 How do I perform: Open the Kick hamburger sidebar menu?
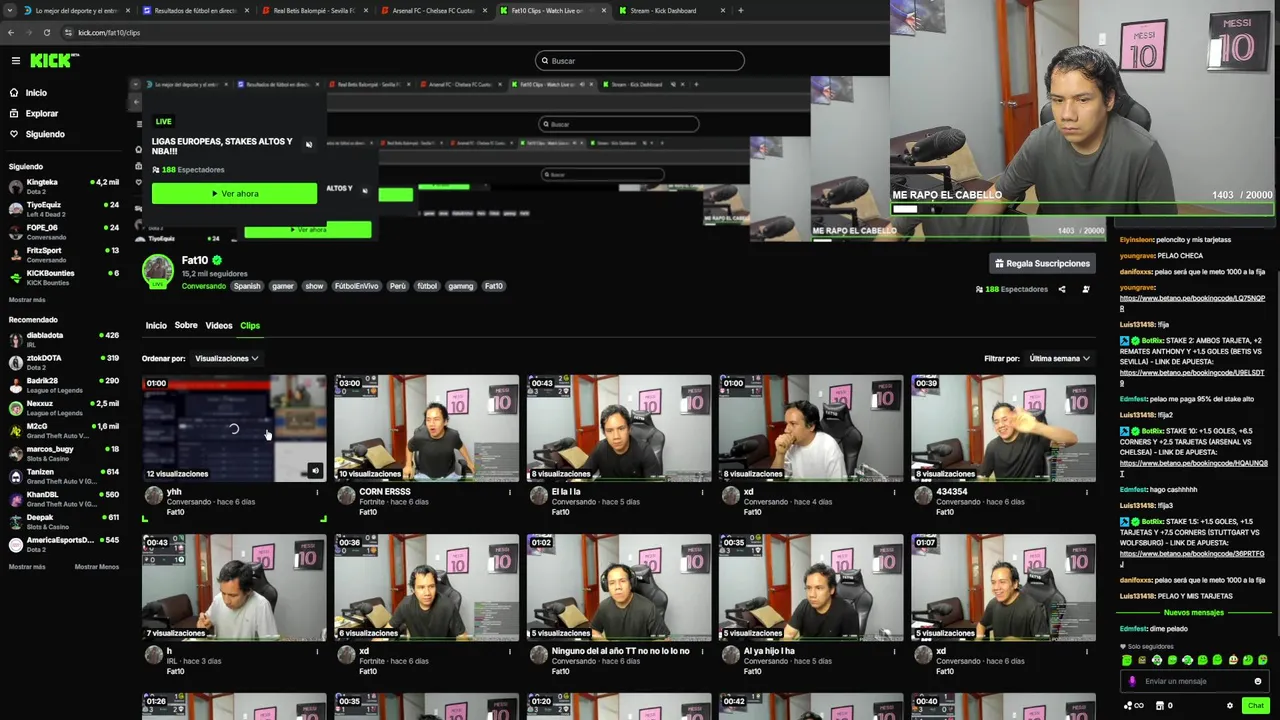(x=16, y=61)
